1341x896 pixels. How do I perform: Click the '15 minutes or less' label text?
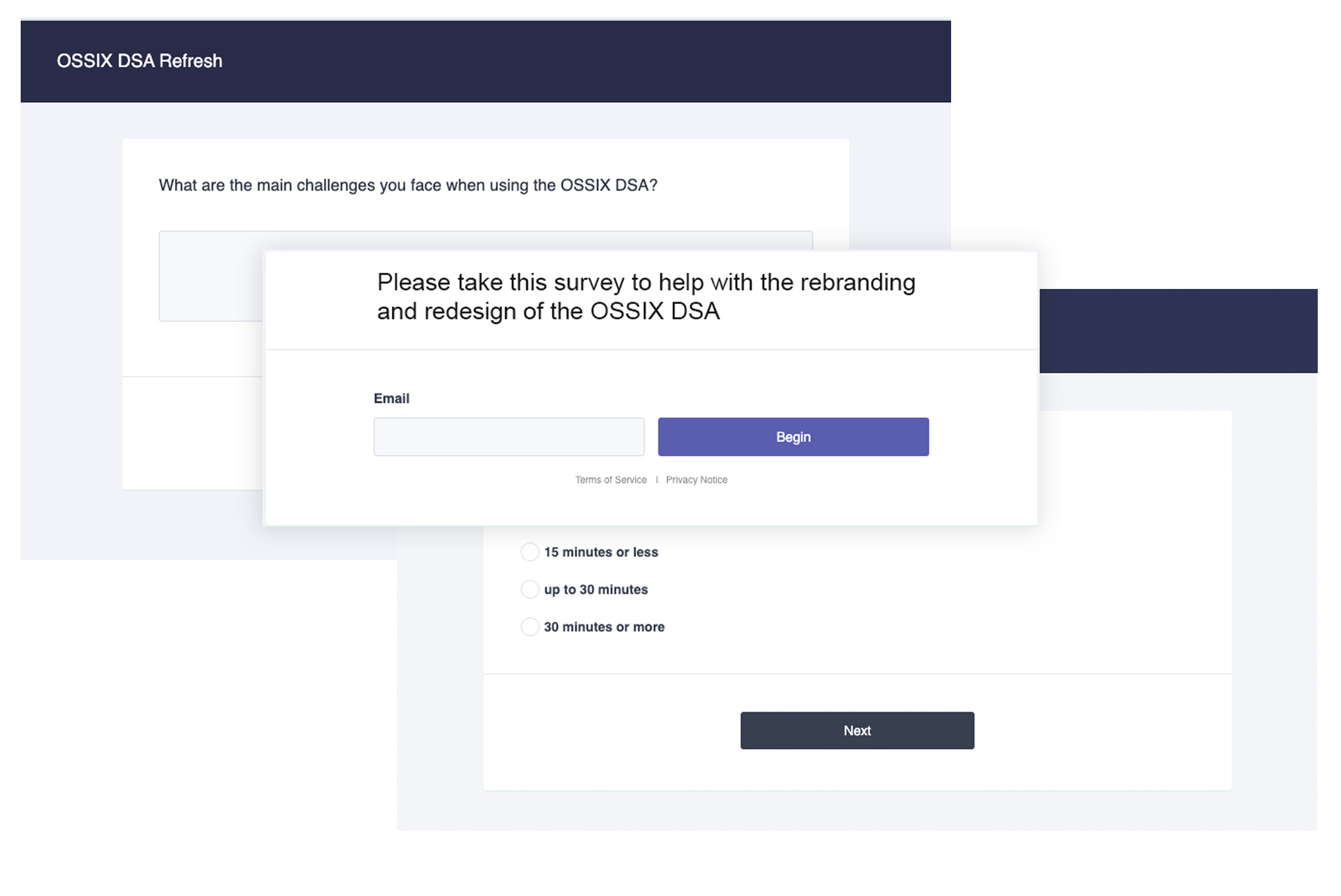tap(601, 552)
